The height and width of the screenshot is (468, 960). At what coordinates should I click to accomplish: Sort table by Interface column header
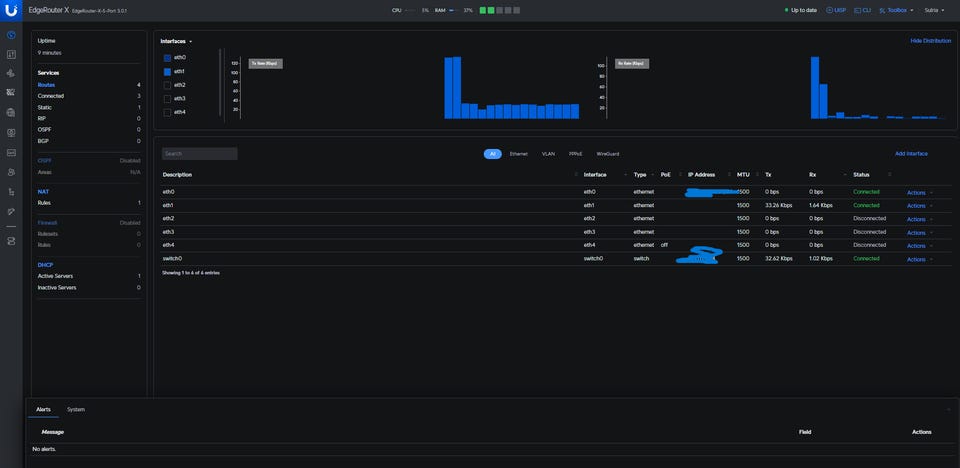click(x=595, y=175)
